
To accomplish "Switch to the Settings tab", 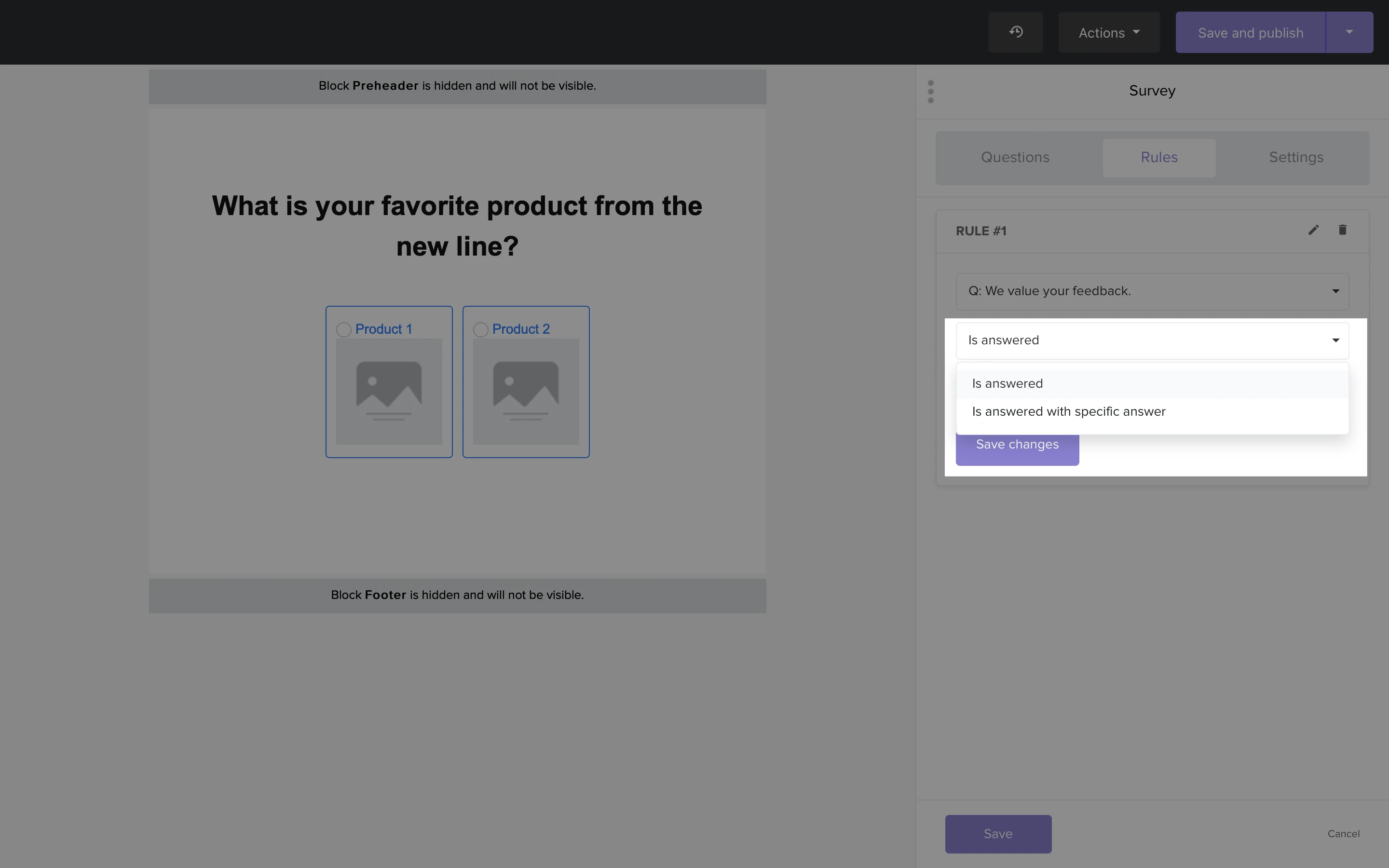I will (1296, 157).
